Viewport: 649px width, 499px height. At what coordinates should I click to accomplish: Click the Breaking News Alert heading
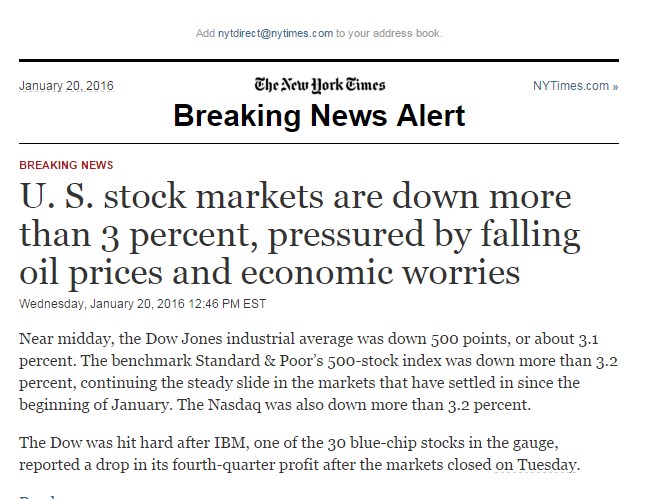tap(319, 115)
